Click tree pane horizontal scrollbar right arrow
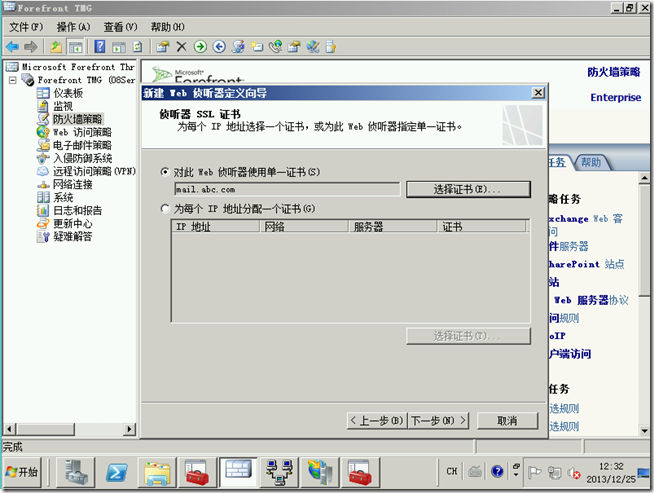 [x=130, y=429]
